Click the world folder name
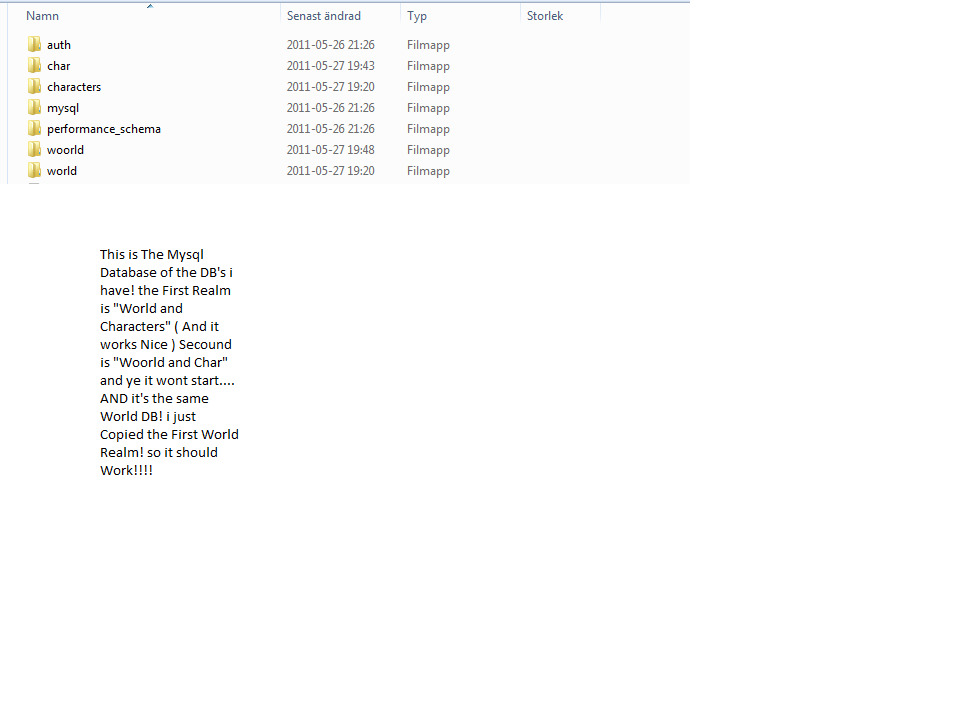Screen dimensions: 960x720 (x=62, y=171)
